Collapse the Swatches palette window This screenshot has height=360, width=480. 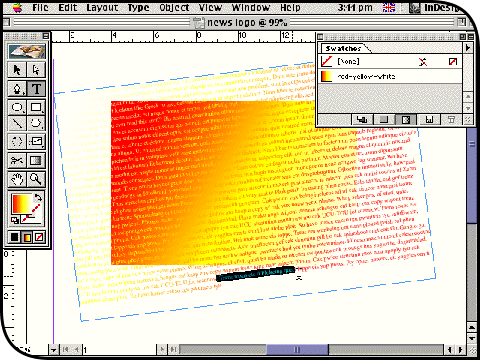pyautogui.click(x=471, y=36)
